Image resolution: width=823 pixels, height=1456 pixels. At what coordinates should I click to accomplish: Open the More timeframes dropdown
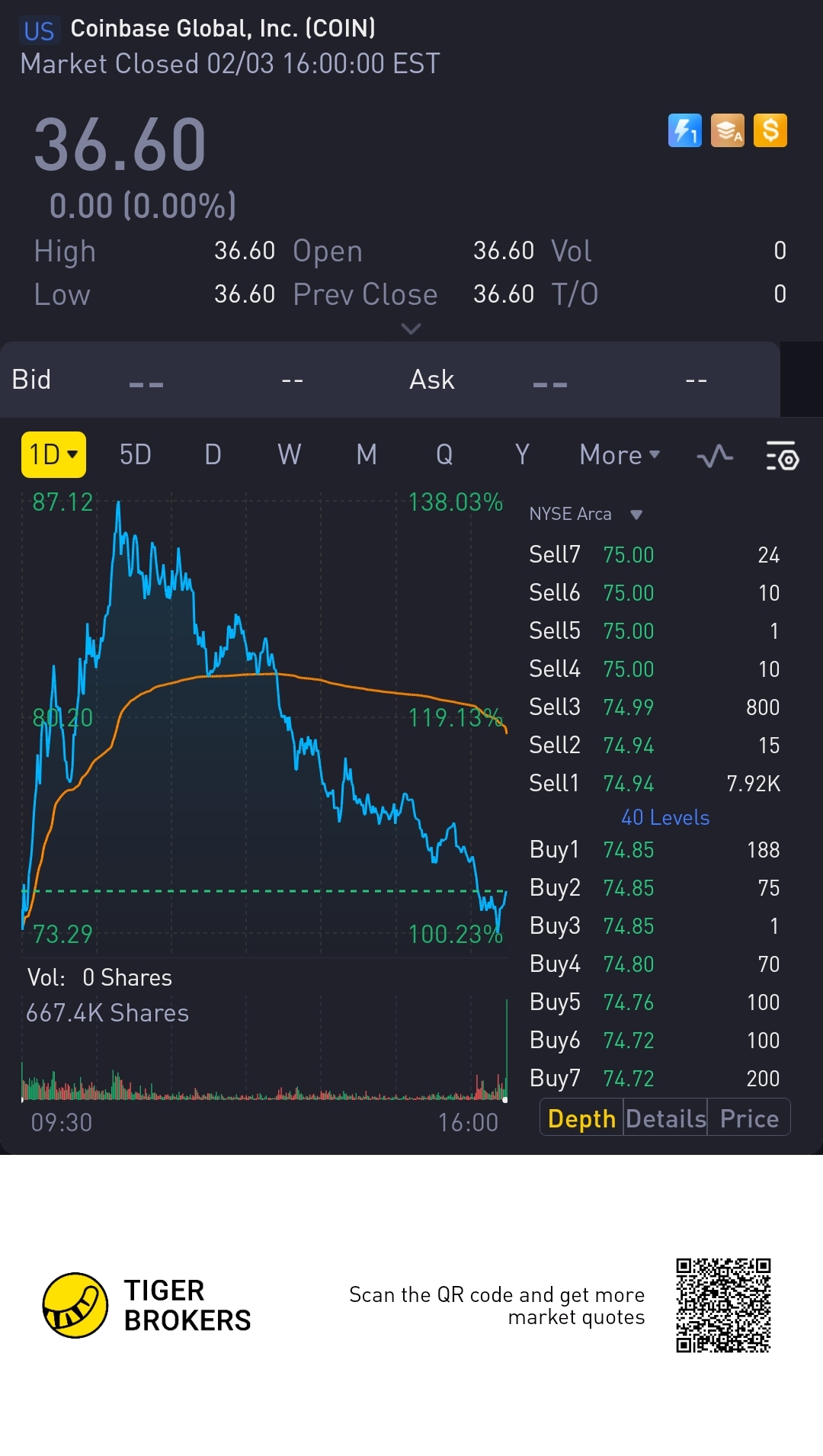point(620,455)
